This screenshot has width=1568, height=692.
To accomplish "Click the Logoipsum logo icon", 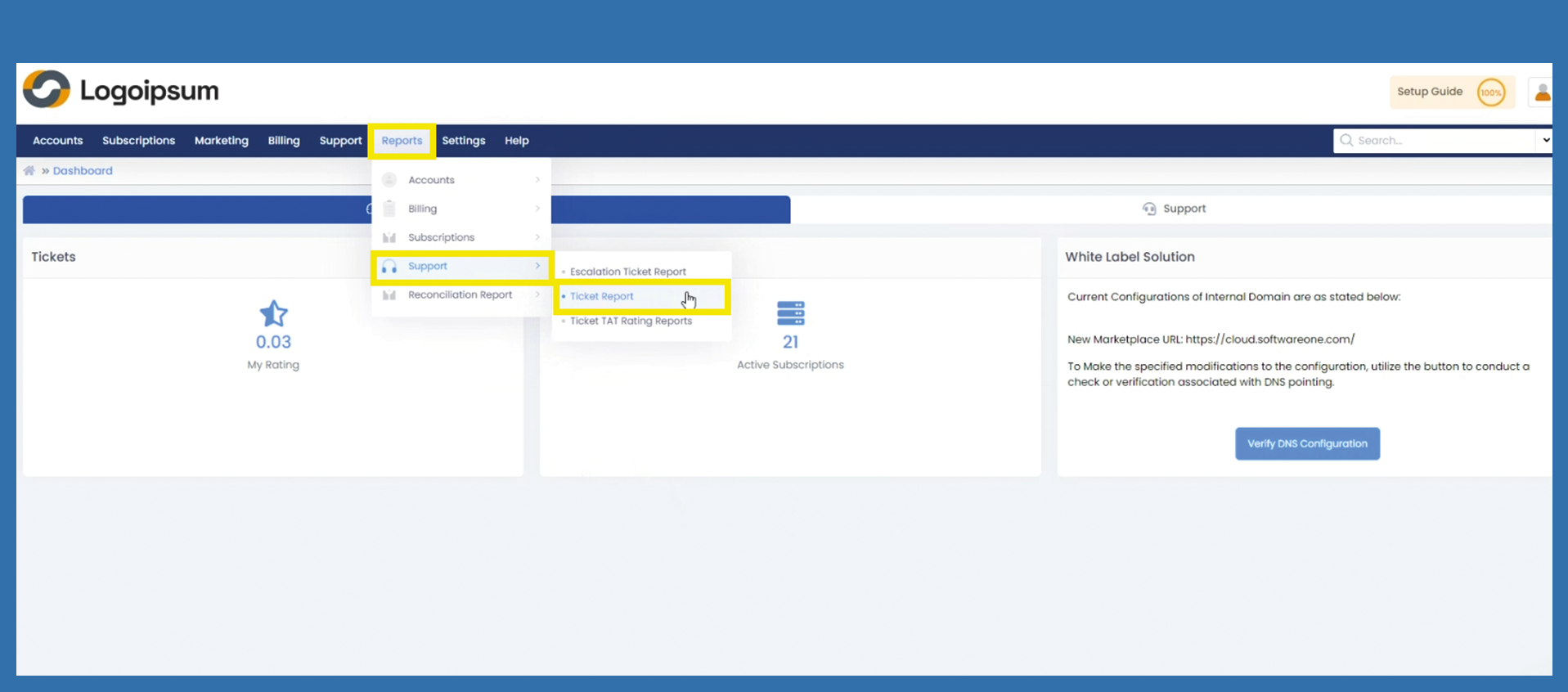I will pos(47,90).
